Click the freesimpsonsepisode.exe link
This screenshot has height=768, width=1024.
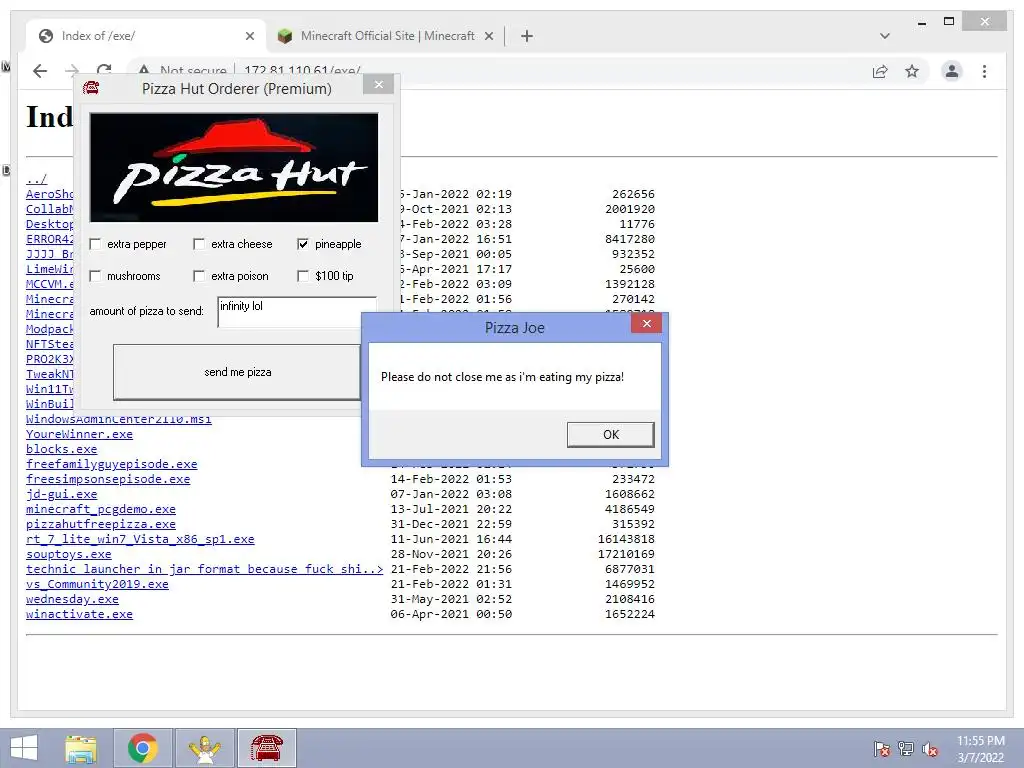click(108, 479)
